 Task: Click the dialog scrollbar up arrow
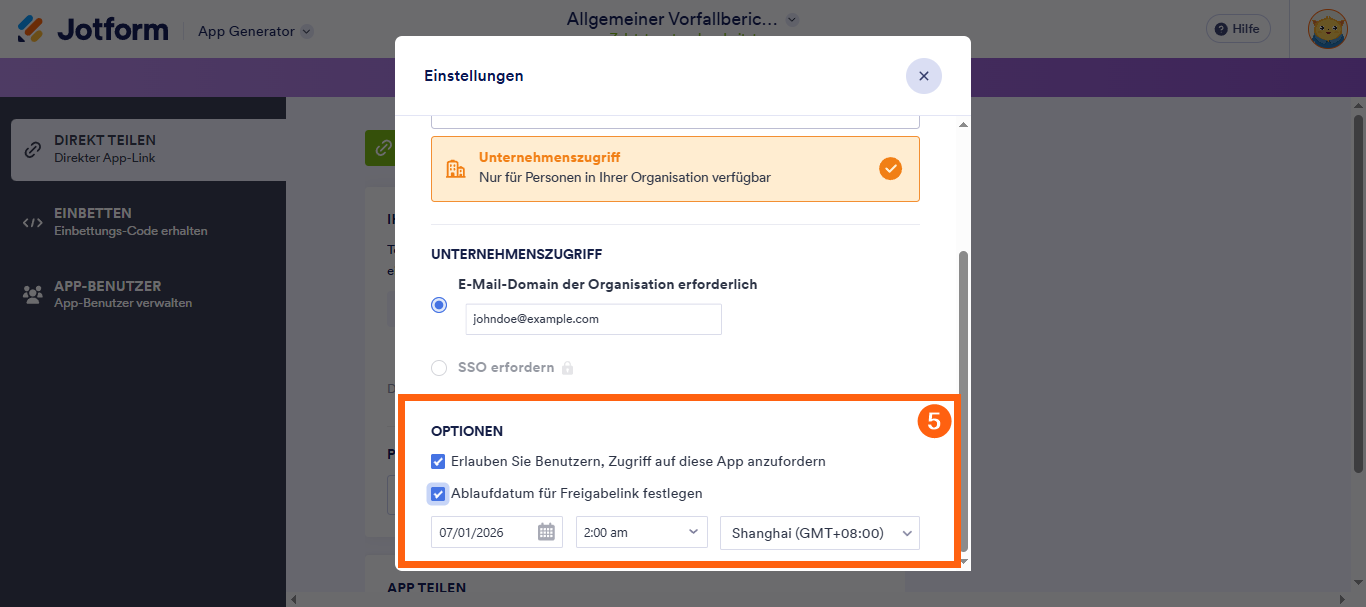964,125
